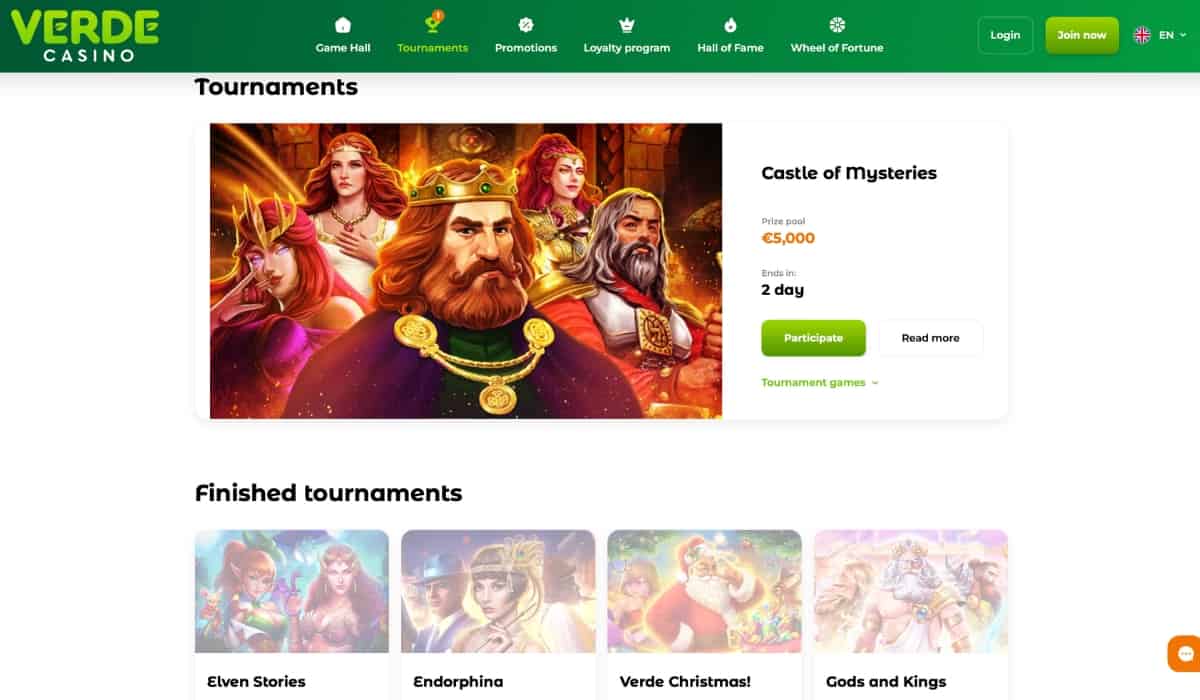The image size is (1200, 700).
Task: Participate in Castle of Mysteries tournament
Action: (813, 338)
